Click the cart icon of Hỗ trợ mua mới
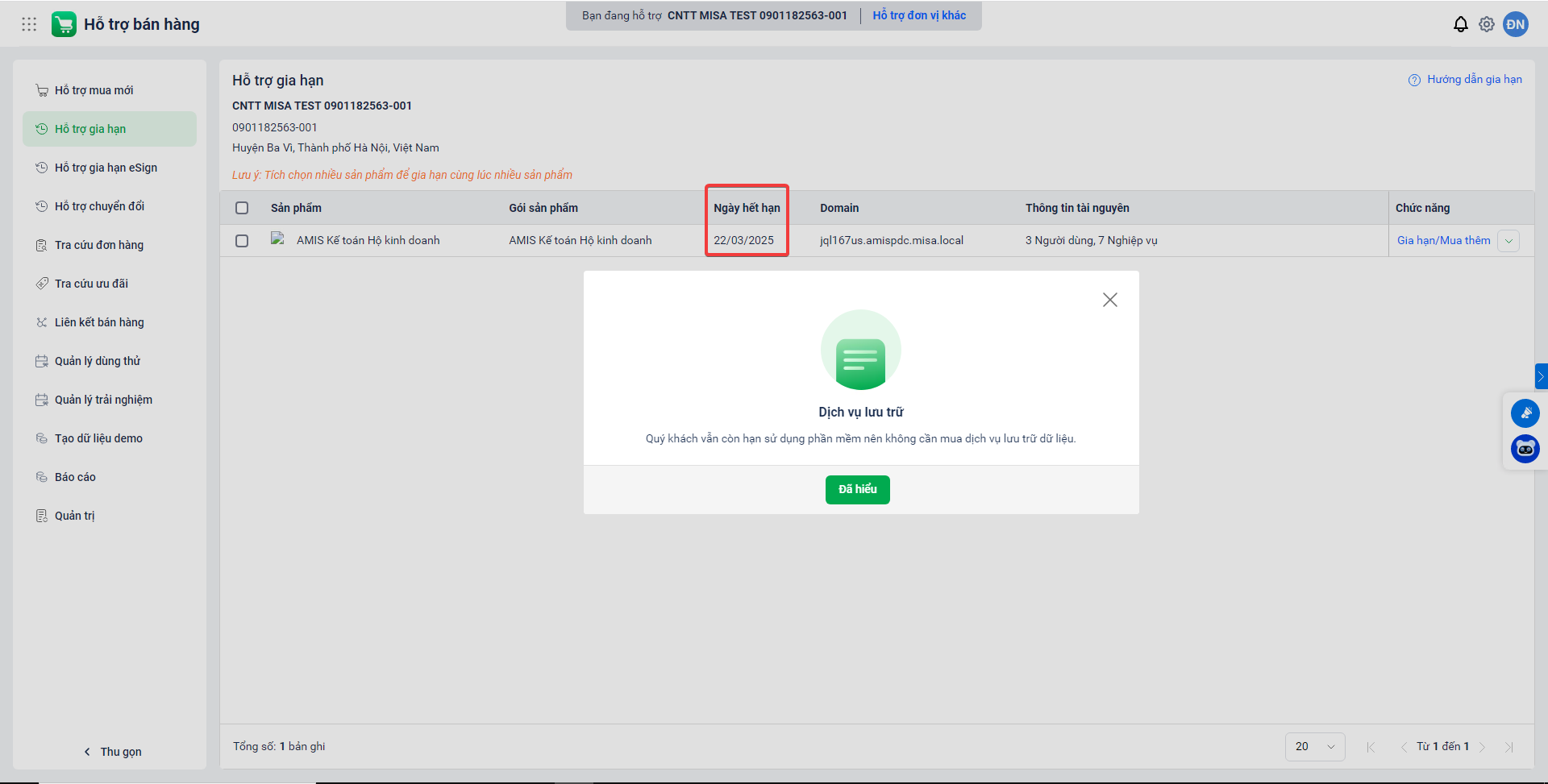The height and width of the screenshot is (784, 1548). (41, 90)
